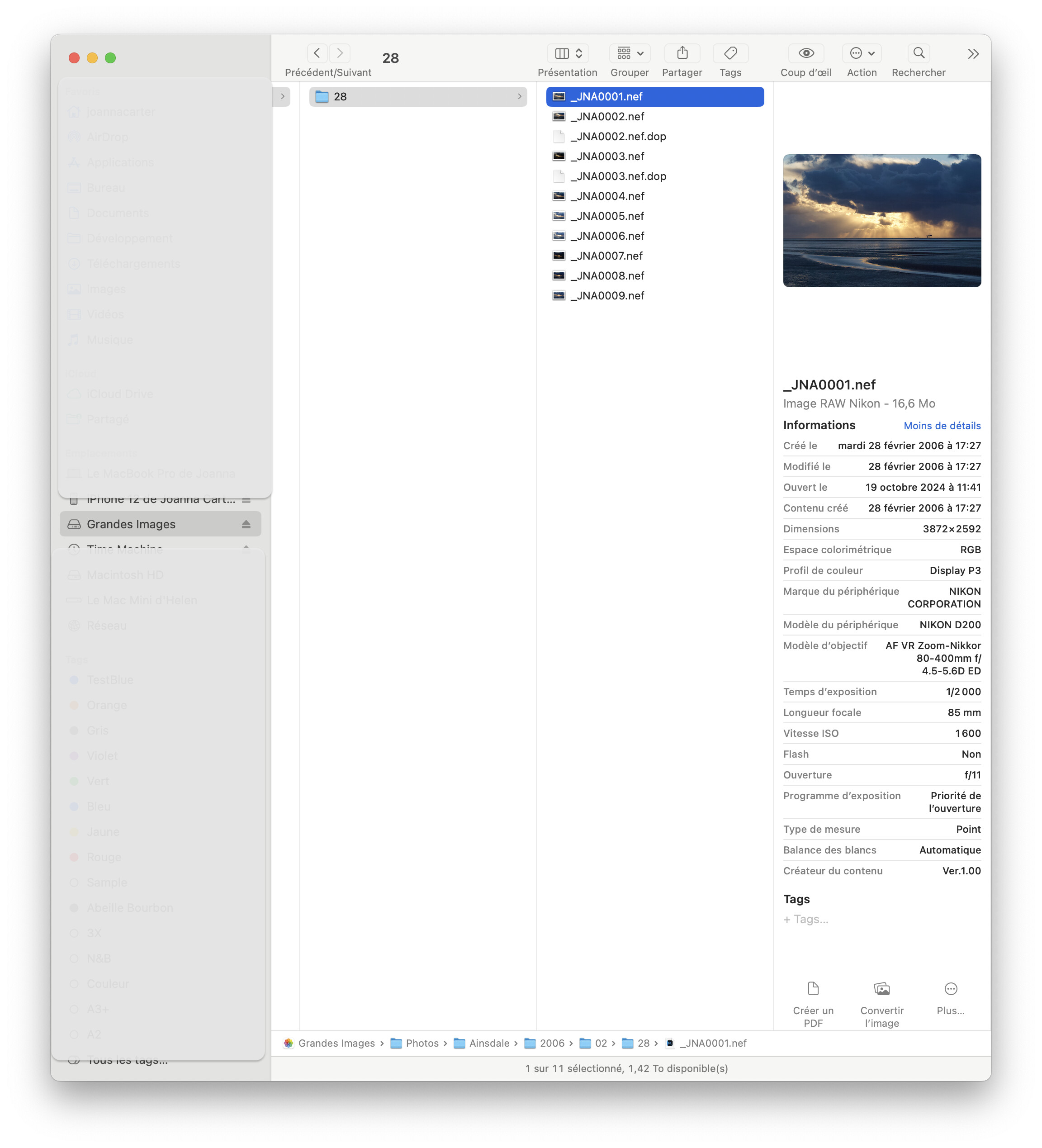The image size is (1042, 1148).
Task: Select file _JNA0003.nef.dop
Action: click(655, 176)
